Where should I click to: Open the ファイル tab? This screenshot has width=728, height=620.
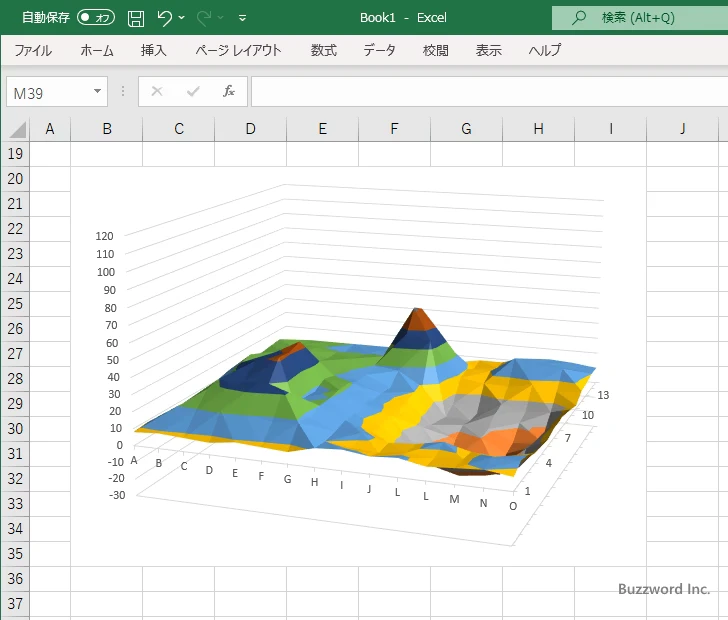click(33, 50)
